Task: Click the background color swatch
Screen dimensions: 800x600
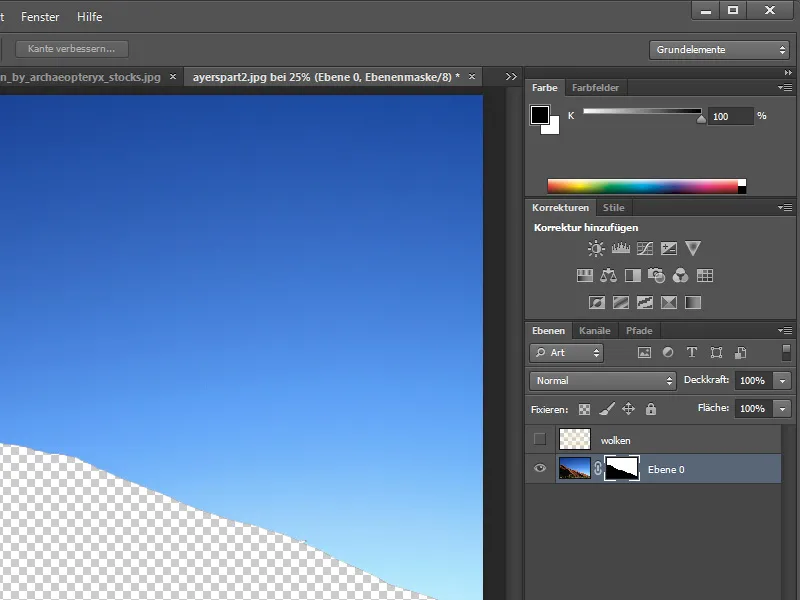Action: coord(553,128)
